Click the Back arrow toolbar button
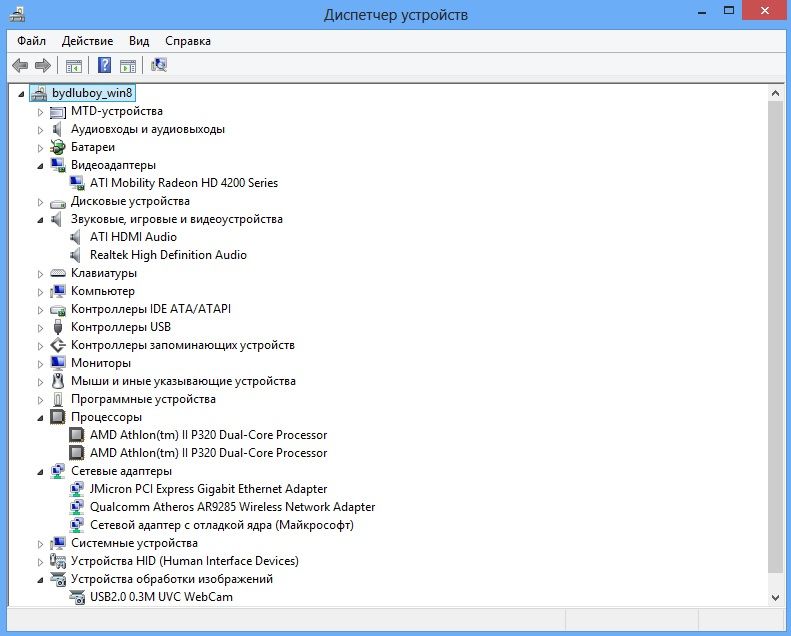The height and width of the screenshot is (636, 791). click(20, 65)
